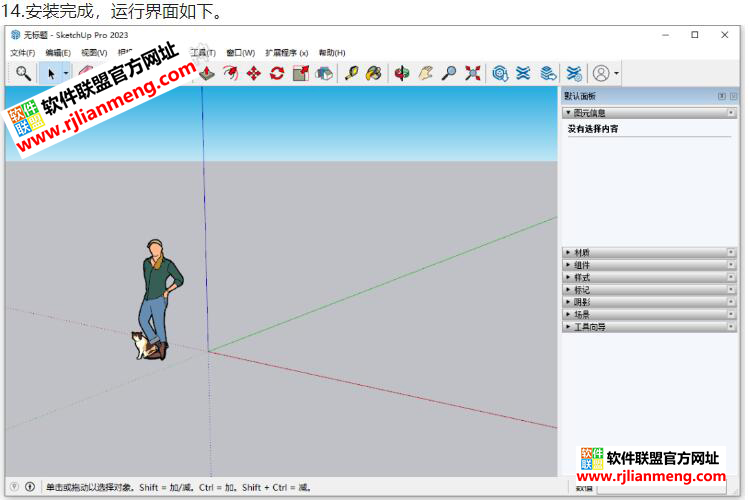Screen dimensions: 750x500
Task: Pick the Tape Measure tool
Action: pyautogui.click(x=350, y=73)
